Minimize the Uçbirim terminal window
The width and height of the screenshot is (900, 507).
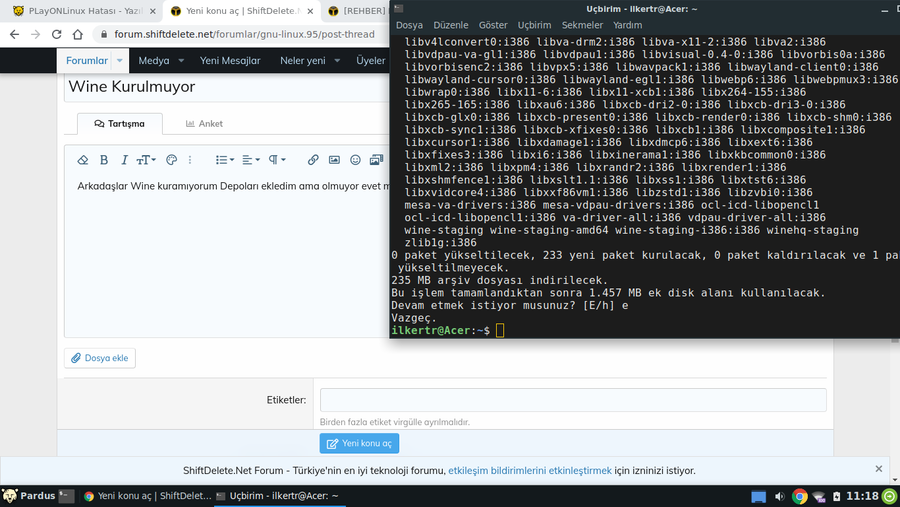coord(885,9)
